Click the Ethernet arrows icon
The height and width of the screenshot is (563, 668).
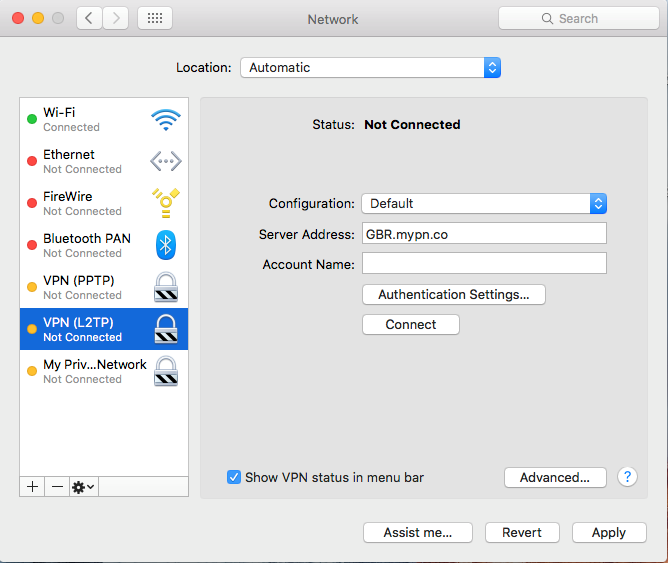pos(165,162)
